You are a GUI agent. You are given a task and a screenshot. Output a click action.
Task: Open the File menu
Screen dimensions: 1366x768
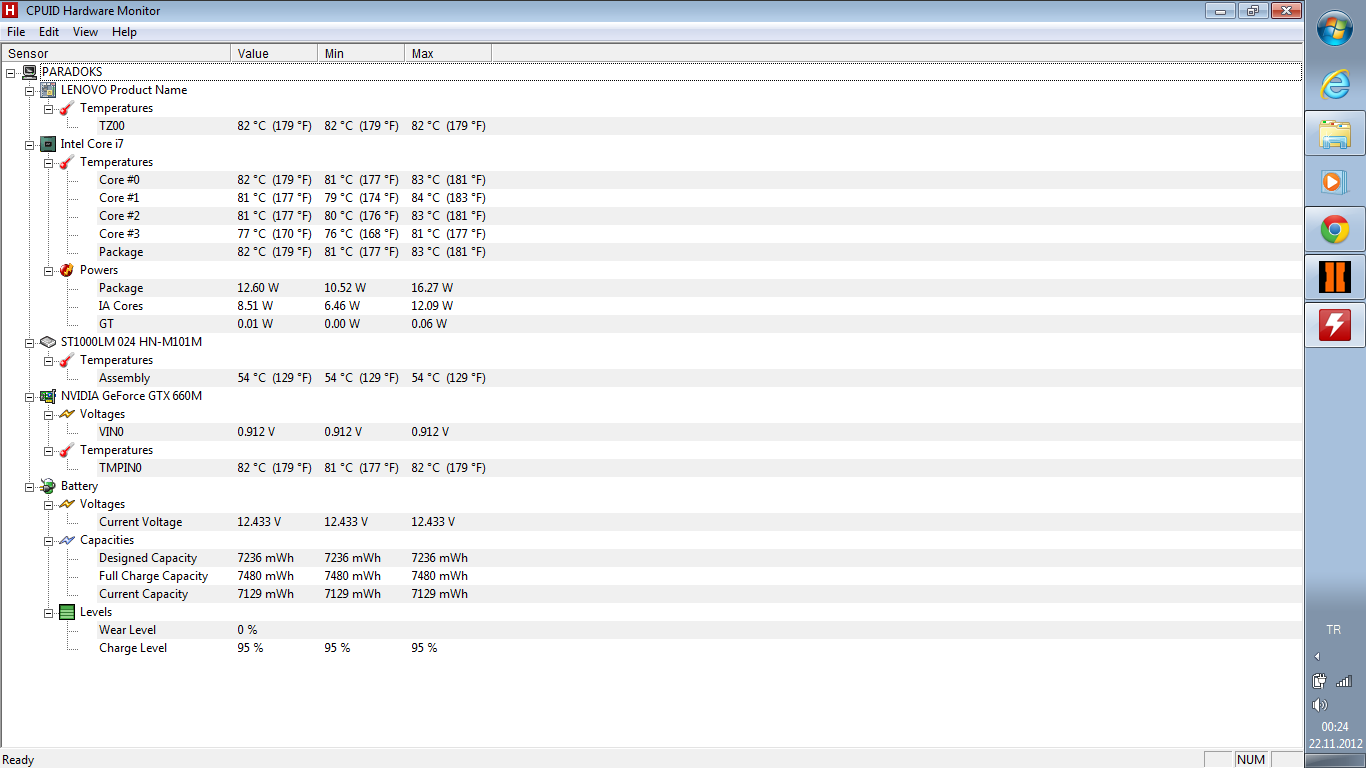tap(16, 32)
